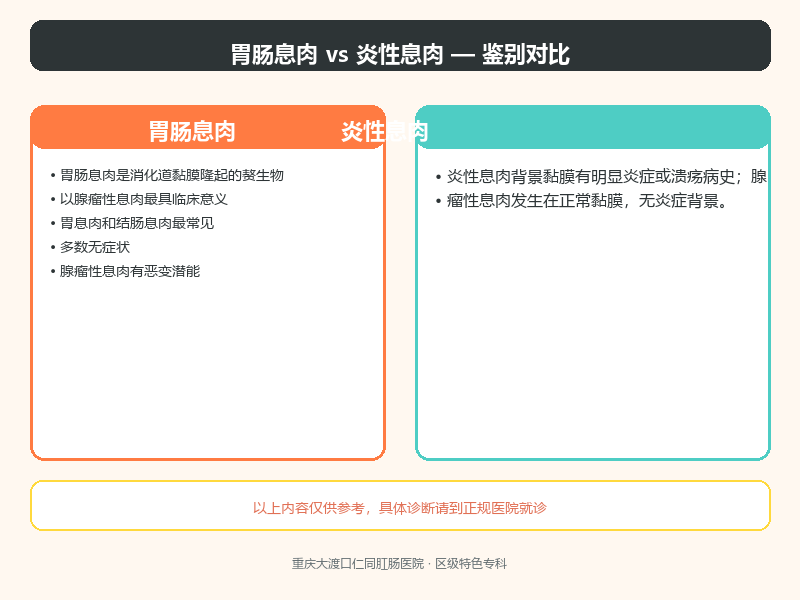The image size is (800, 600).
Task: Click the bullet dot before 炎性息肉背景黏膜
Action: (x=438, y=177)
